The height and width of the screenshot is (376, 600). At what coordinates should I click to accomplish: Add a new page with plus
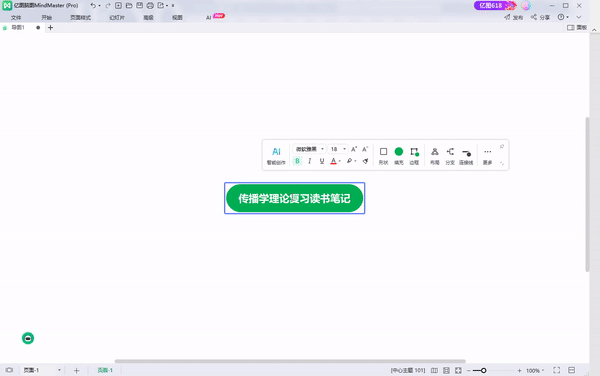tap(77, 370)
